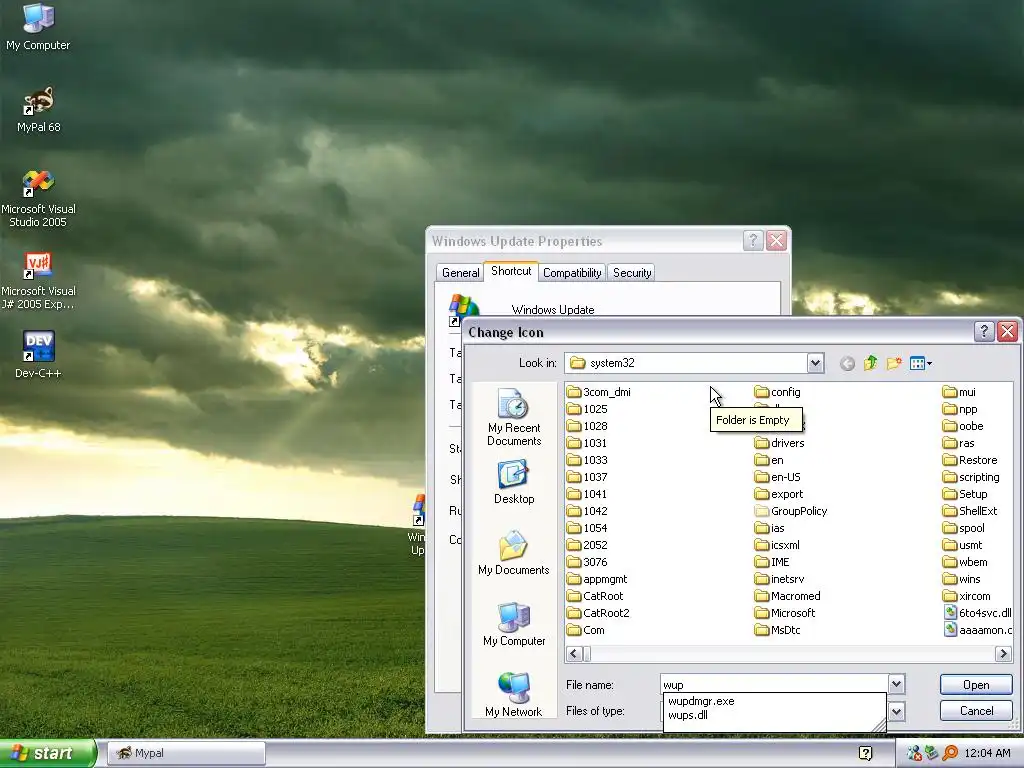Select the Restore folder
Viewport: 1024px width, 768px height.
tap(970, 460)
